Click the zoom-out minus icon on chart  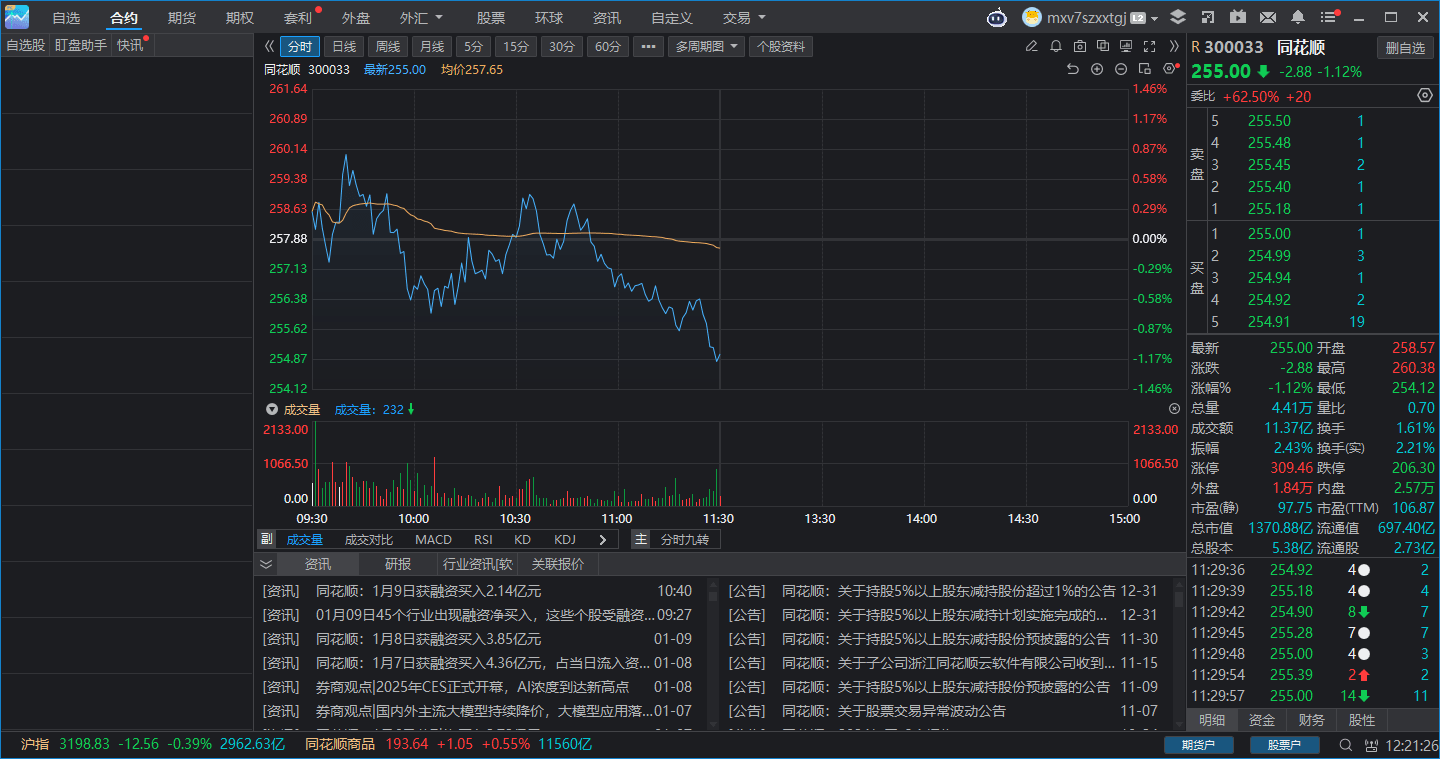coord(1121,69)
